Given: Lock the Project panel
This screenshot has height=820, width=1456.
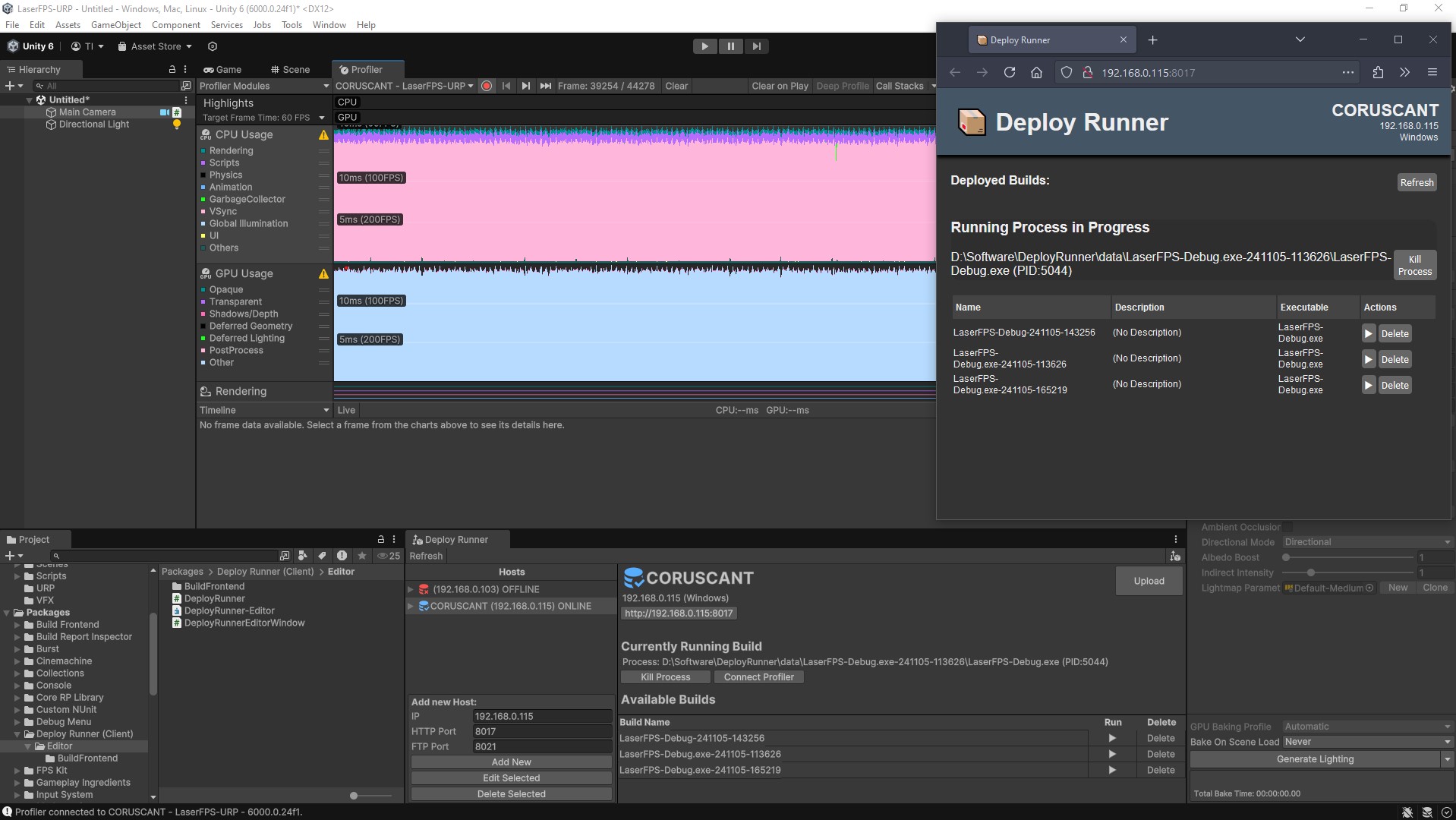Looking at the screenshot, I should click(x=381, y=539).
